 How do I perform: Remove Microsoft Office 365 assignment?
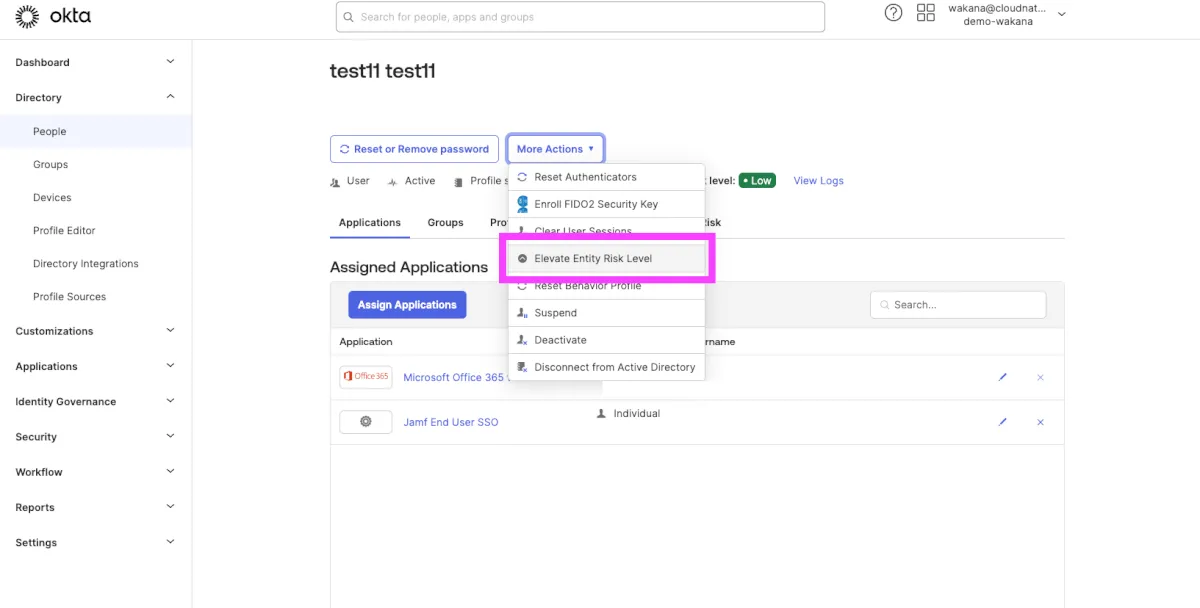coord(1040,377)
